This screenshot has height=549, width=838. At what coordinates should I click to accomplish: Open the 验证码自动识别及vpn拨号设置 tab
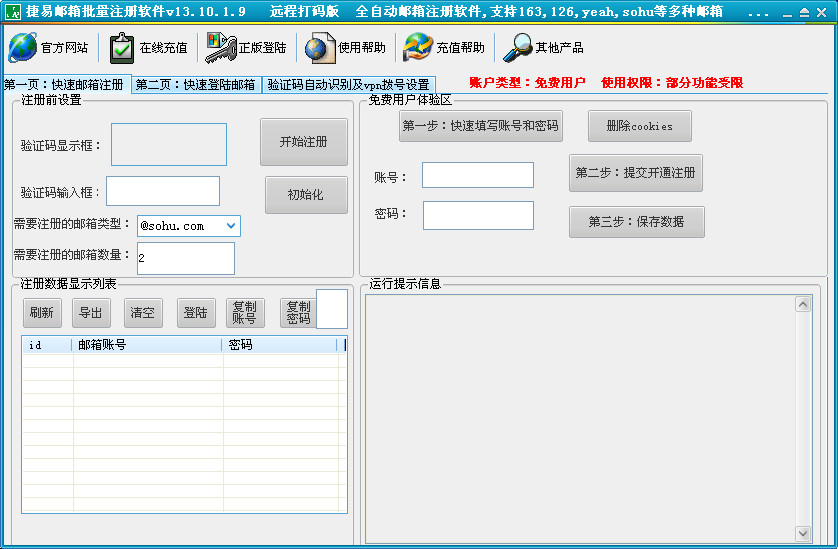point(348,85)
